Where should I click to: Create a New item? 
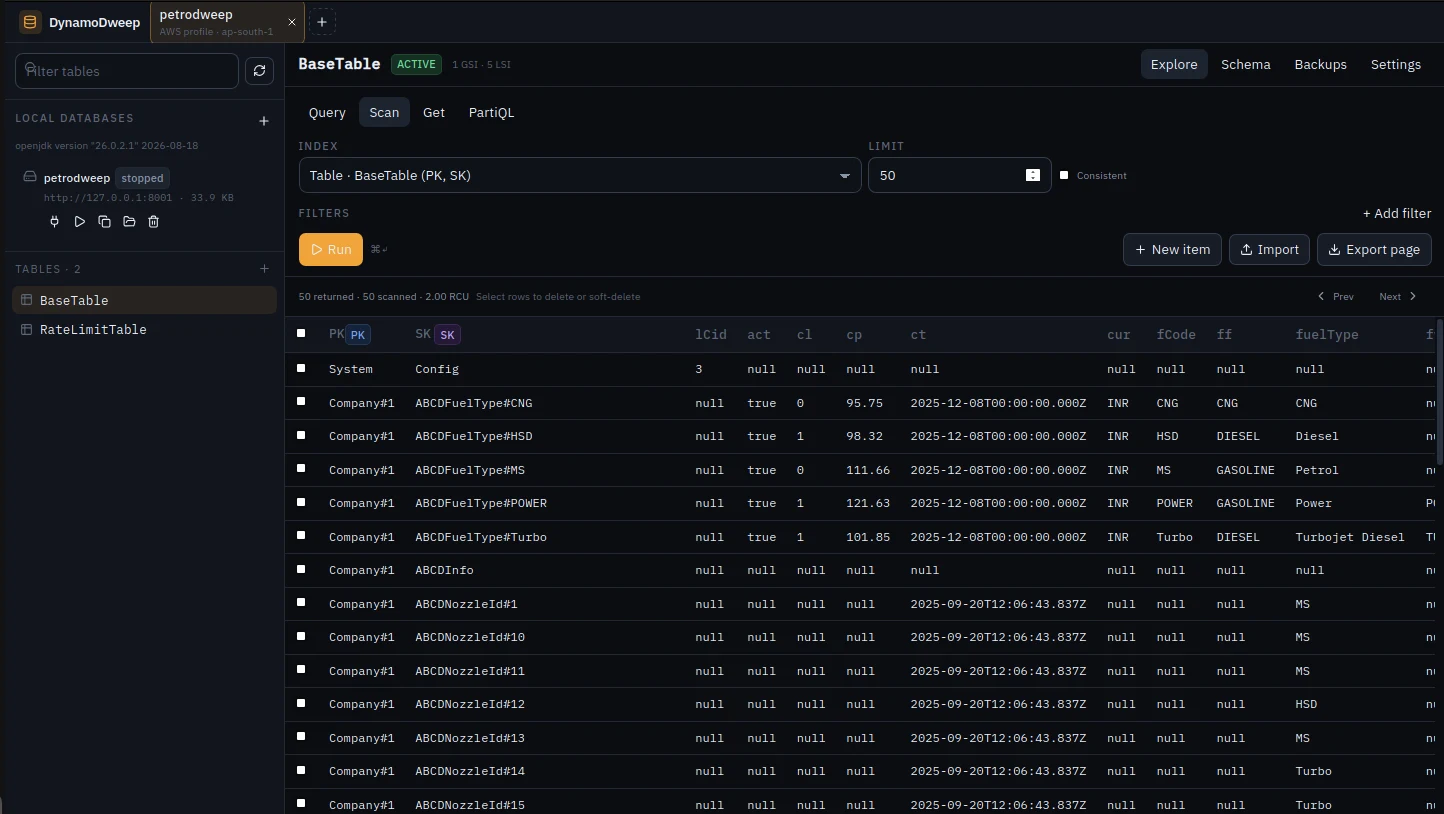(1172, 249)
